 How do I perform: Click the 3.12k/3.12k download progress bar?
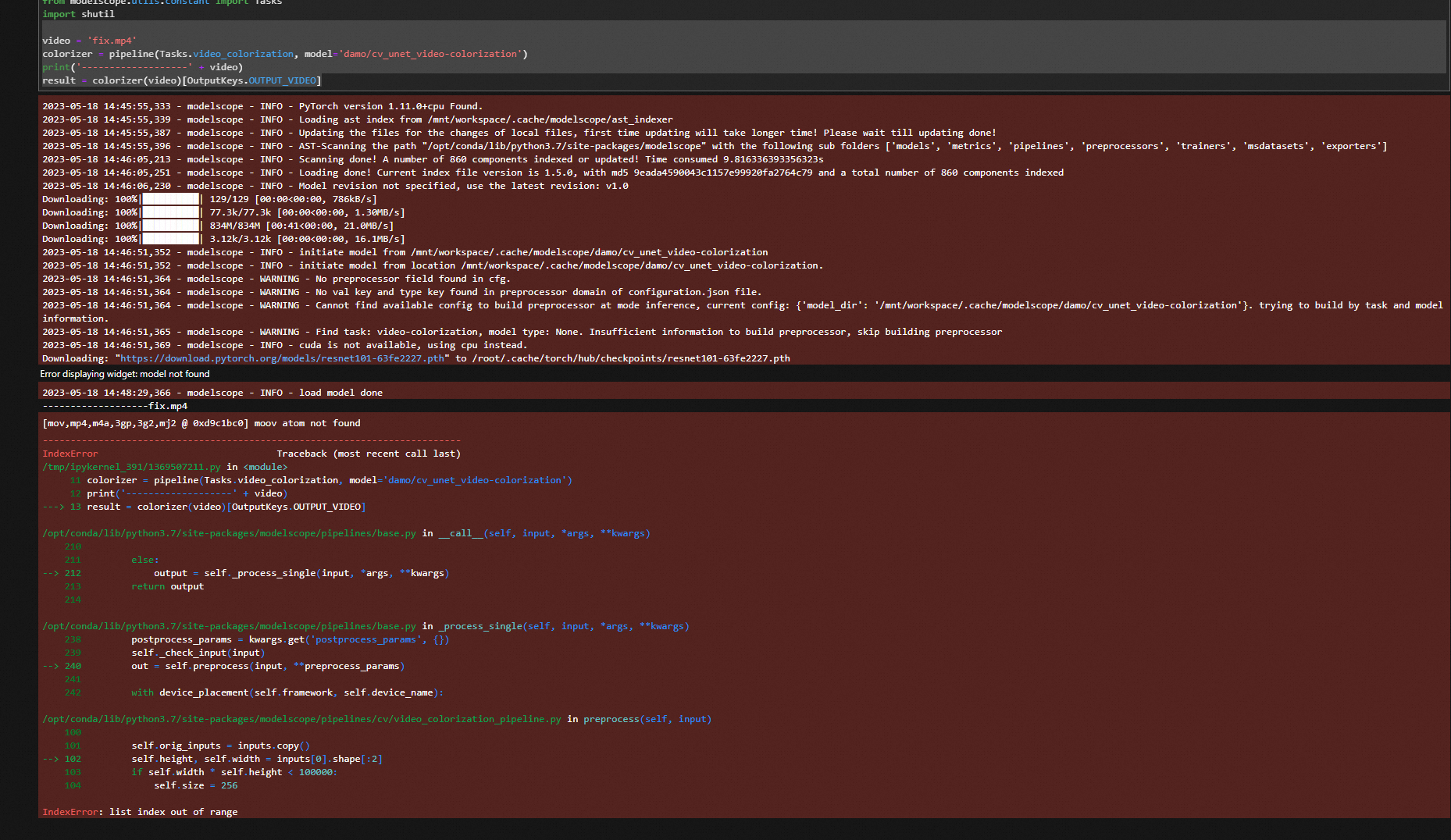click(x=171, y=239)
